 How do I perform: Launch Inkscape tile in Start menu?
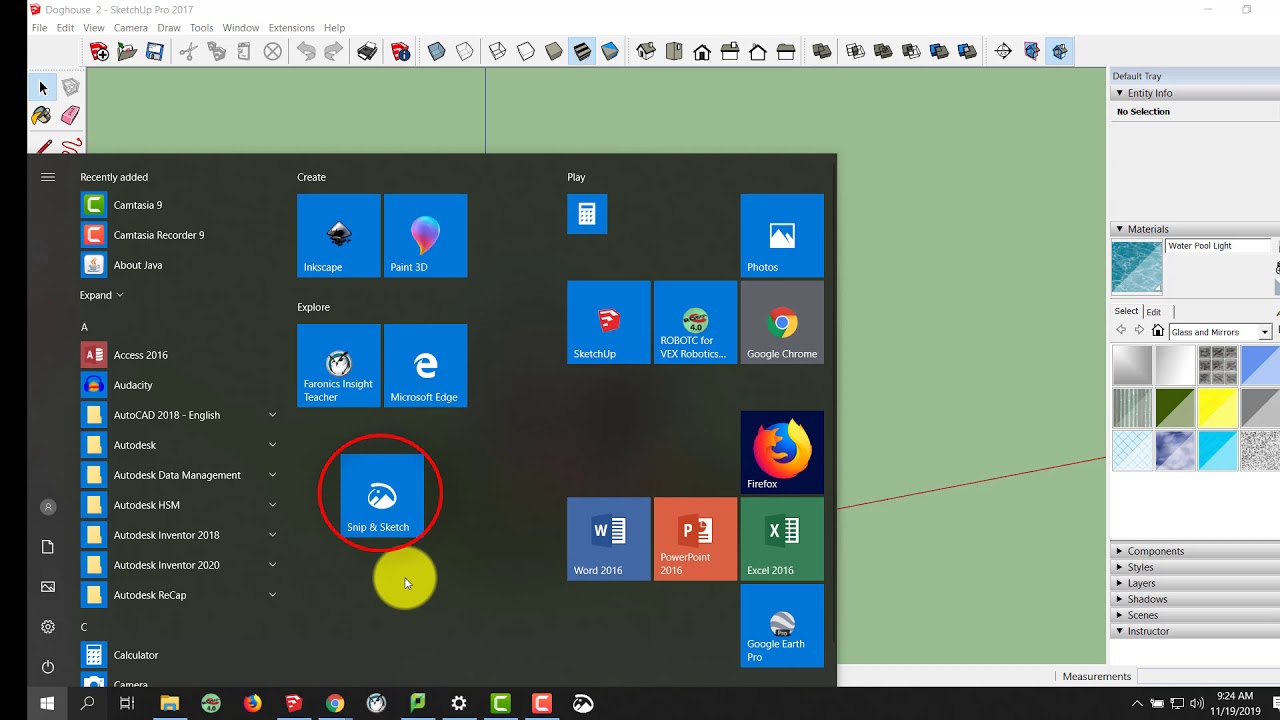(x=339, y=236)
